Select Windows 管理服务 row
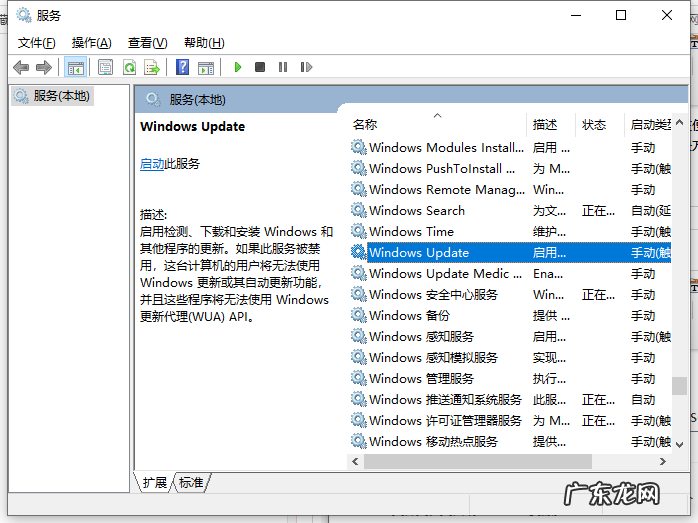698x523 pixels. pyautogui.click(x=511, y=378)
